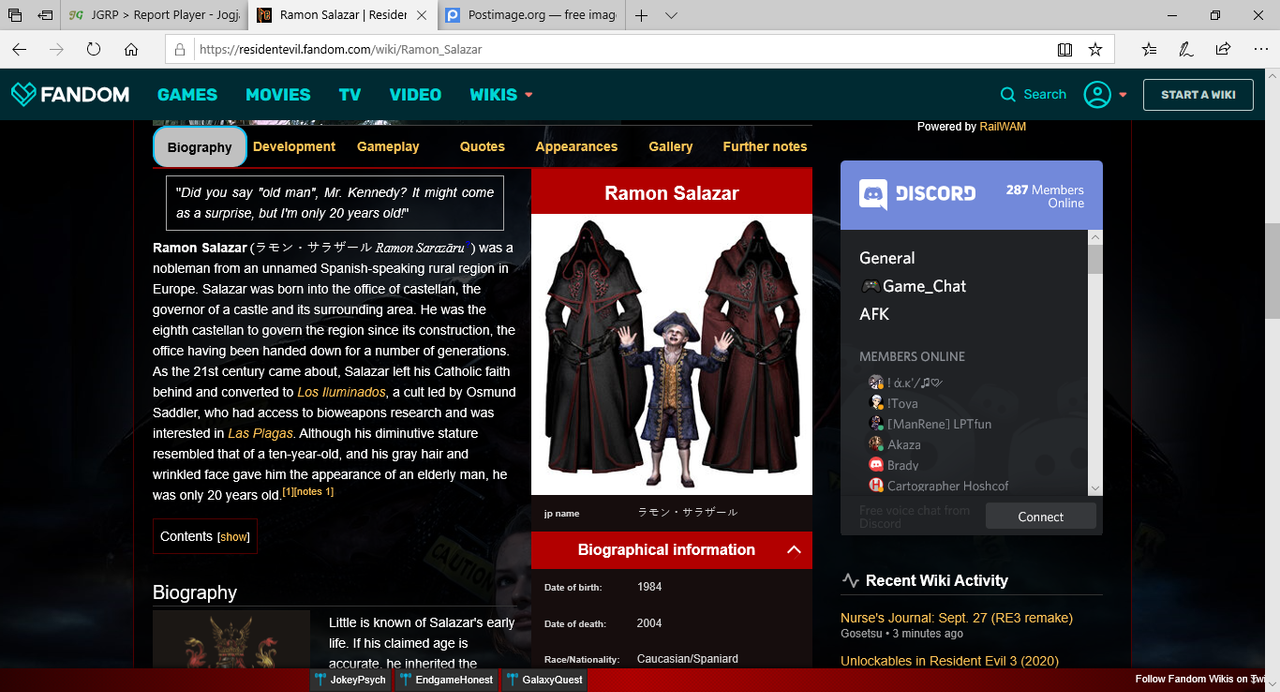
Task: Open the GAMES menu
Action: point(187,95)
